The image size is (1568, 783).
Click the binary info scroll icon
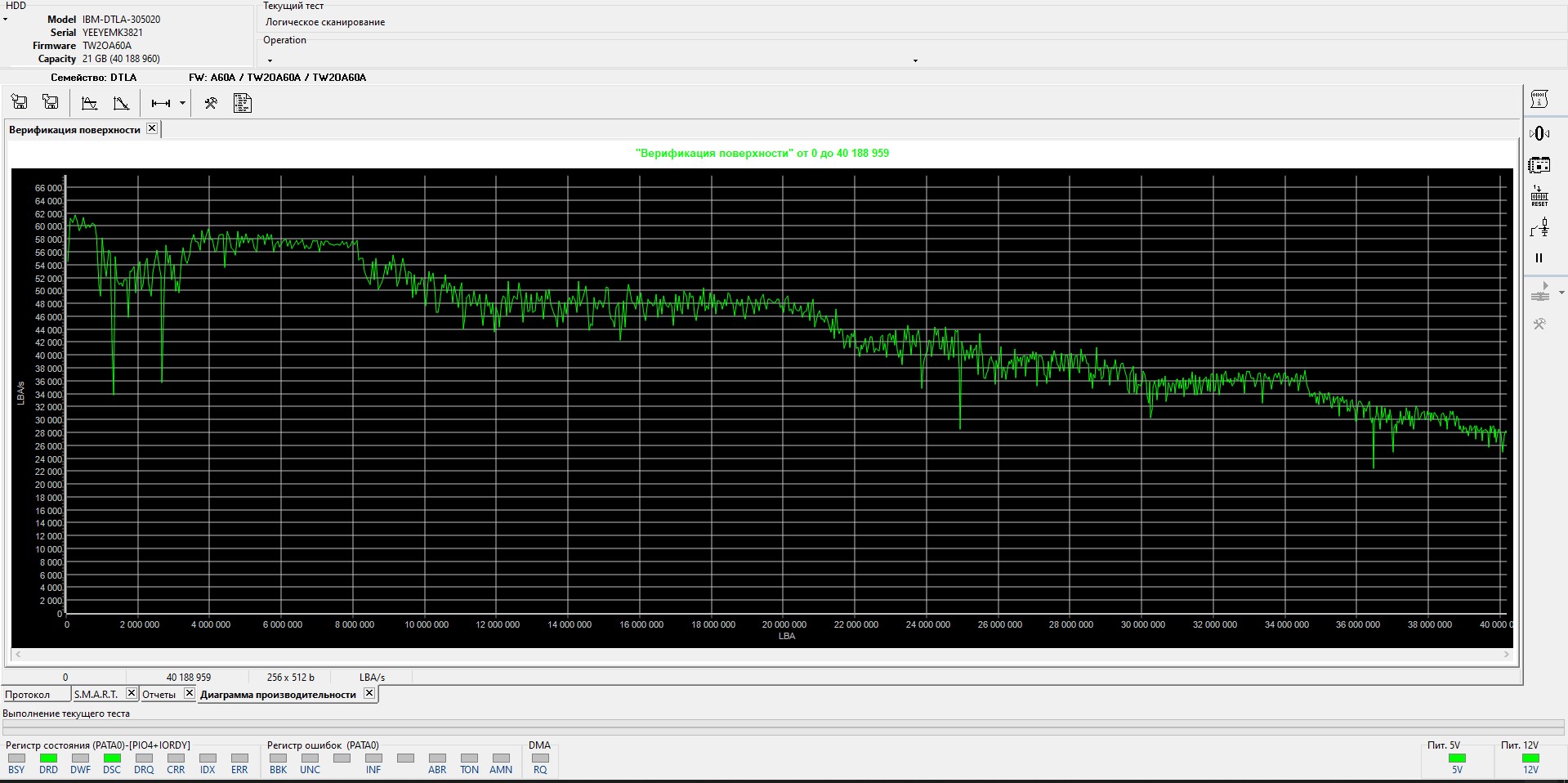coord(1539,99)
